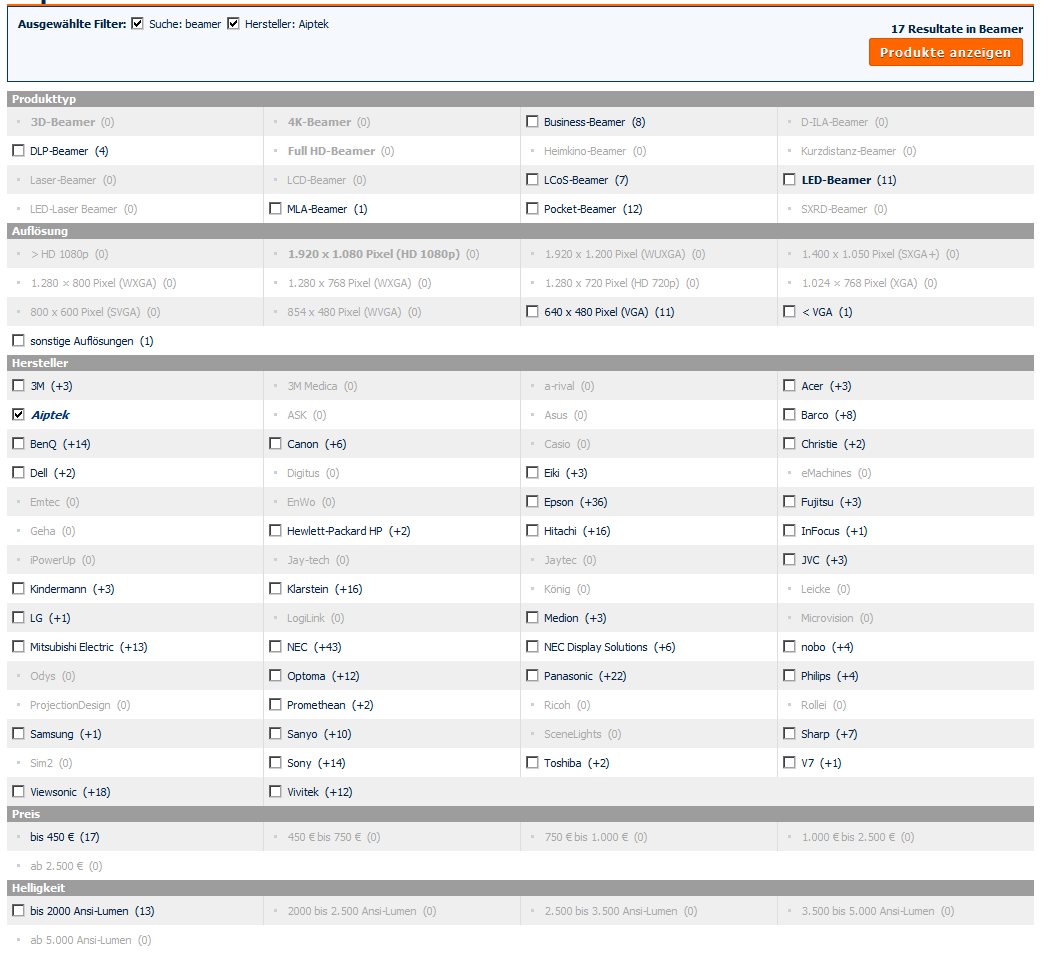The height and width of the screenshot is (953, 1048).
Task: Select the Panasonic checkbox
Action: pos(532,676)
